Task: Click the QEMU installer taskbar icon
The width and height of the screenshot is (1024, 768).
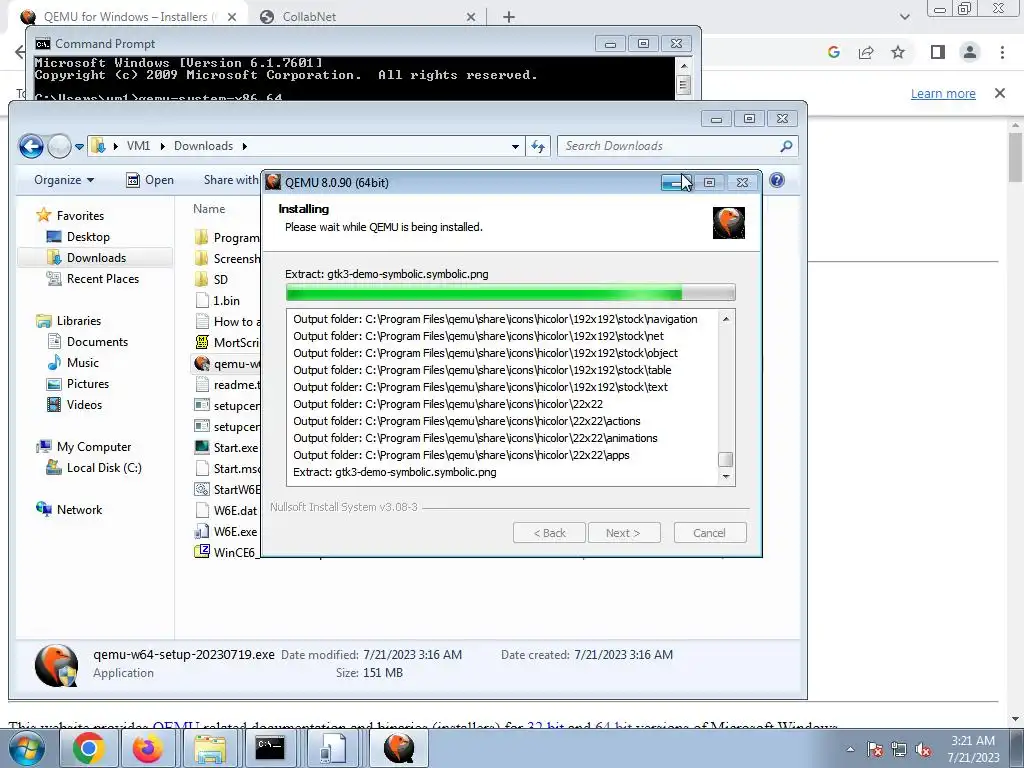Action: [x=398, y=748]
